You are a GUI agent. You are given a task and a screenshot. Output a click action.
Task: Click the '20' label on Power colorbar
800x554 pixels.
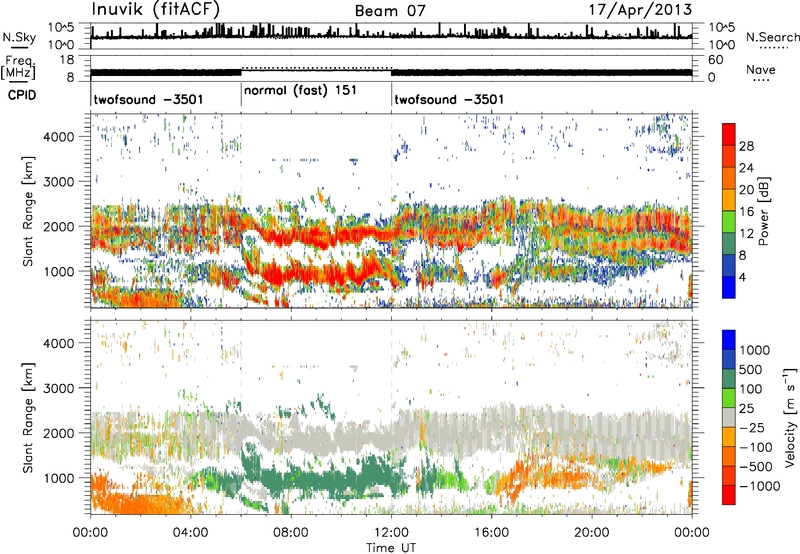pos(746,190)
